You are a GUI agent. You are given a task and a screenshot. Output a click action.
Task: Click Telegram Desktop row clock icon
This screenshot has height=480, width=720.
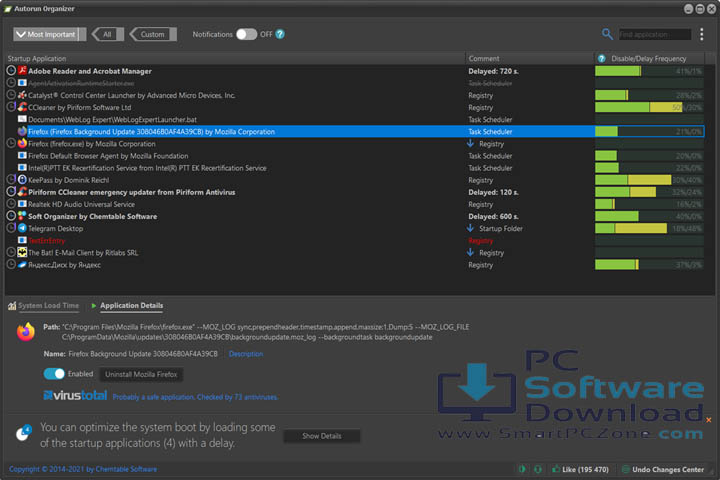coord(11,228)
